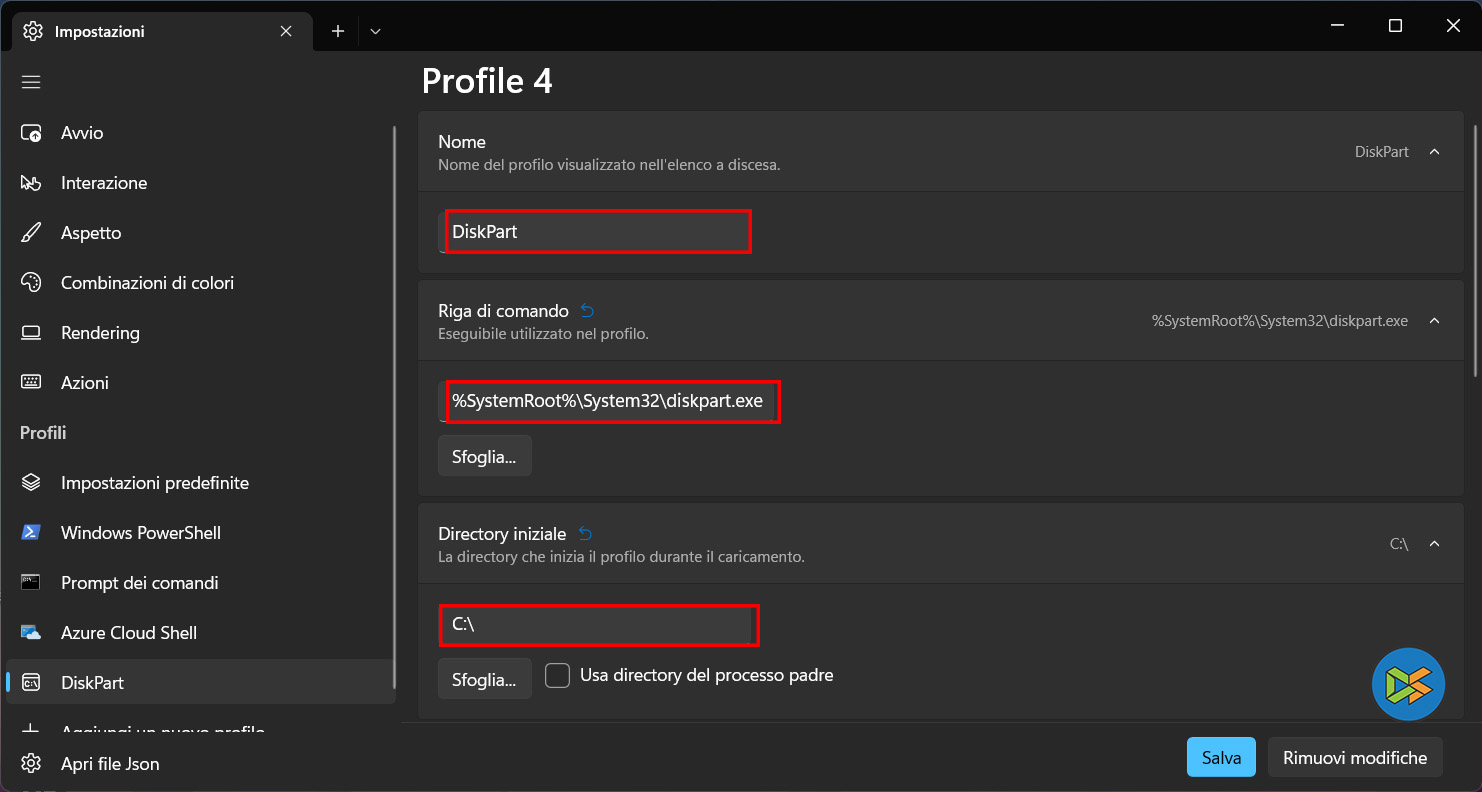Screen dimensions: 1482x792
Task: Reset Directory iniziale with the undo arrow
Action: coord(585,534)
